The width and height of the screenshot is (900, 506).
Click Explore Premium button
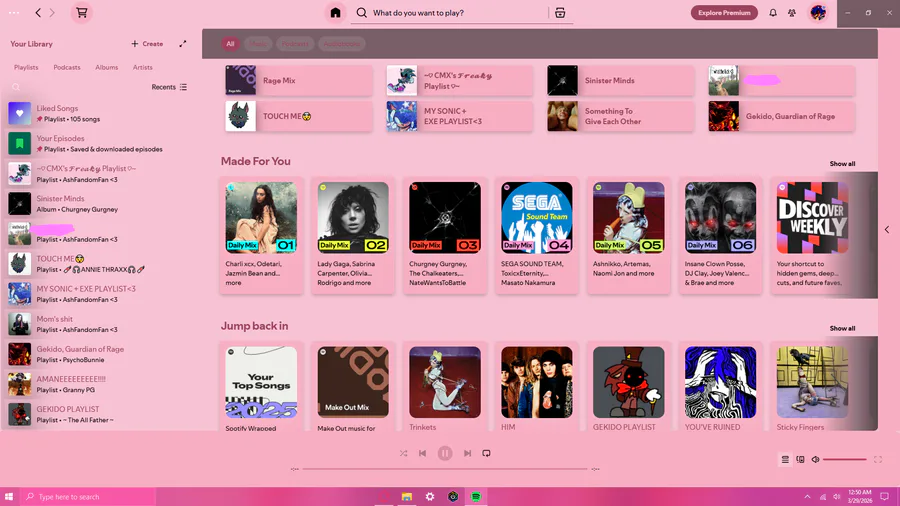coord(724,13)
